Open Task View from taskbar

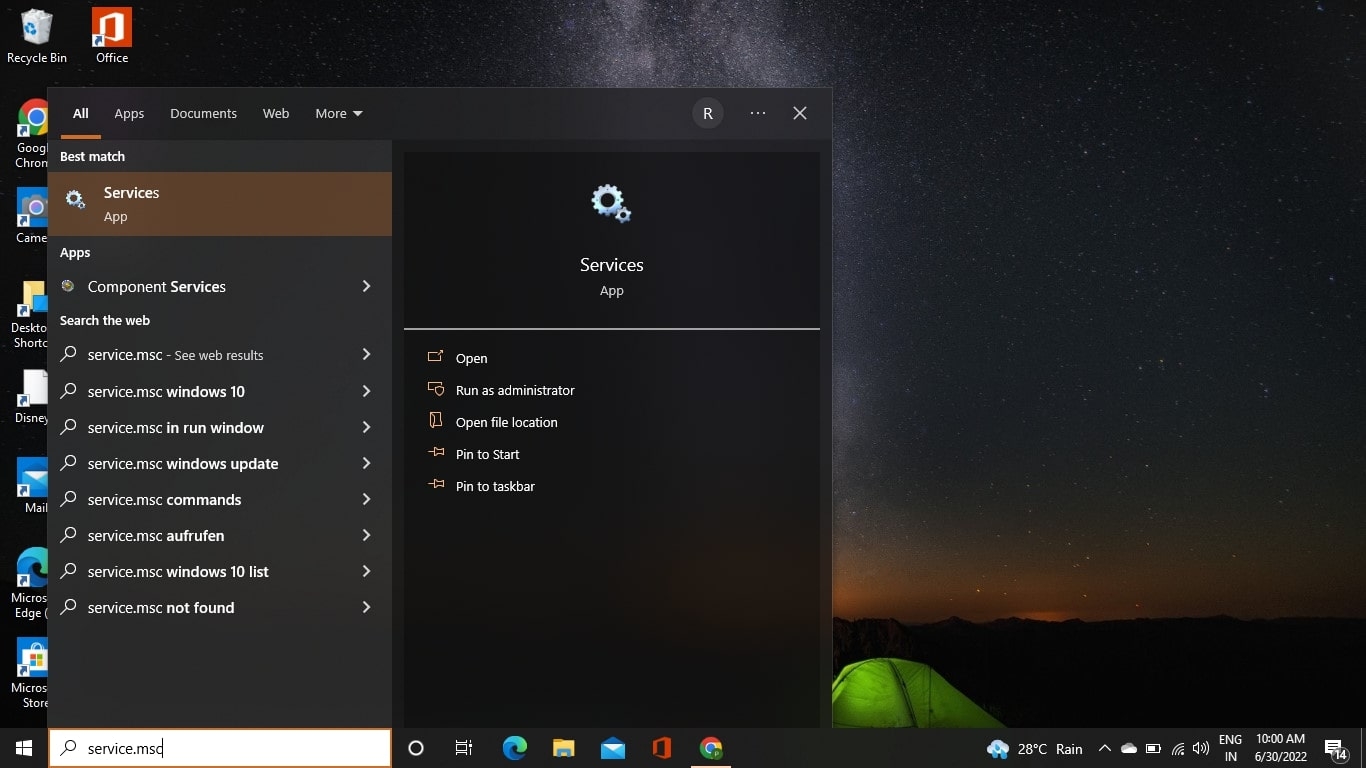click(464, 748)
